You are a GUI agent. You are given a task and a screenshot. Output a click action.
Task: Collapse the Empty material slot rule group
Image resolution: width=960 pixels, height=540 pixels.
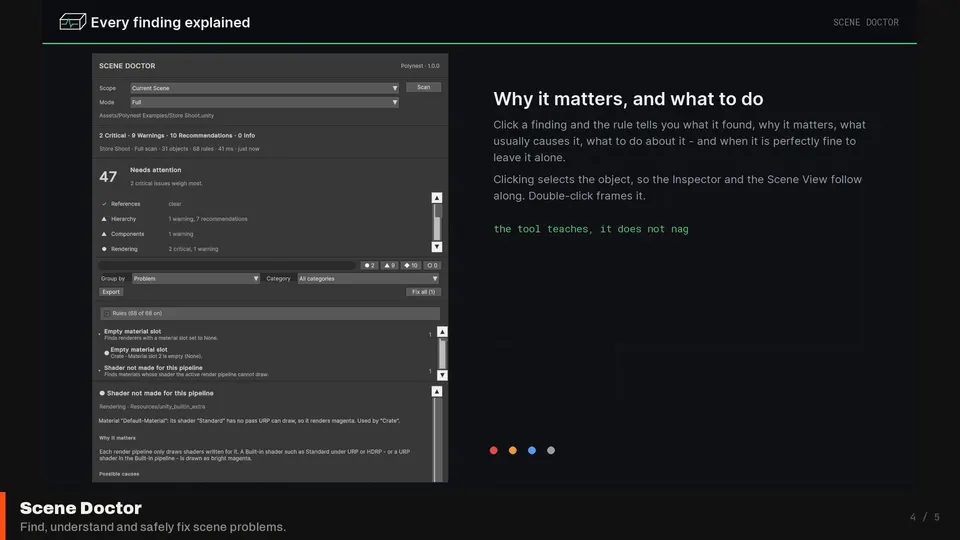99,334
